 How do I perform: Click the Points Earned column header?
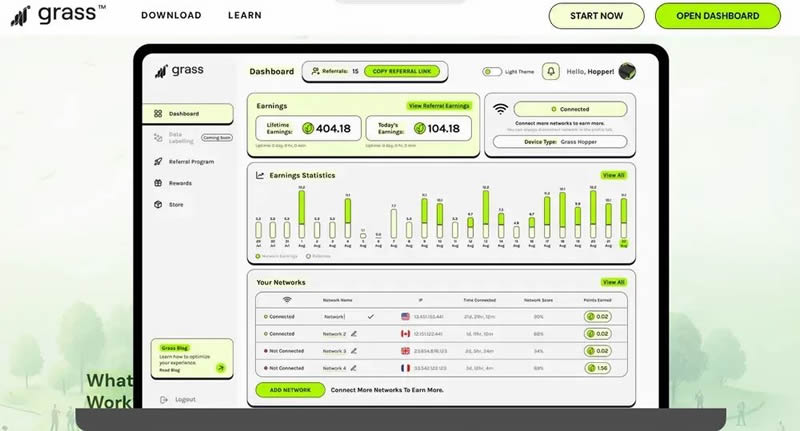(597, 300)
